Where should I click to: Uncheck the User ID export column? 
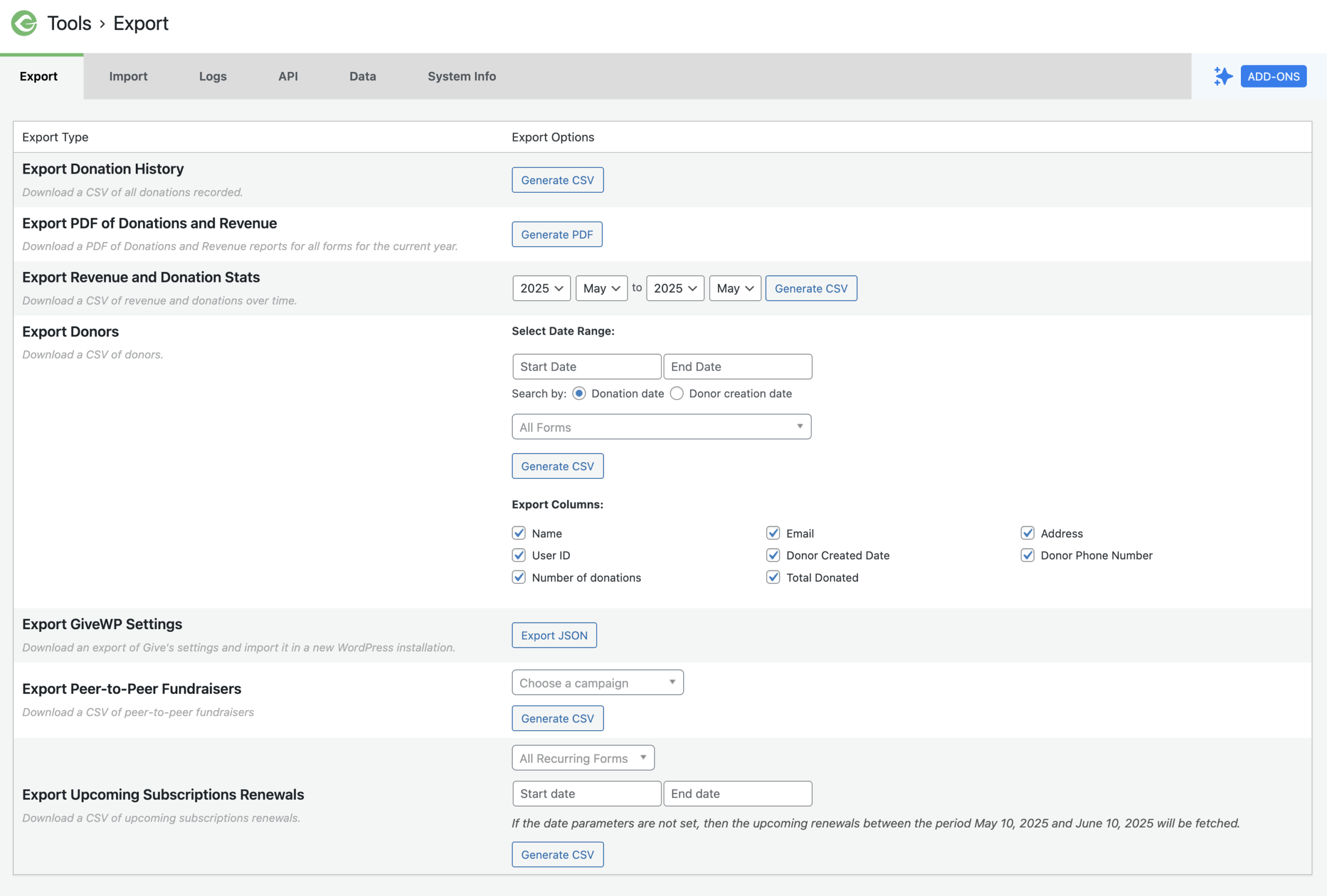click(518, 556)
